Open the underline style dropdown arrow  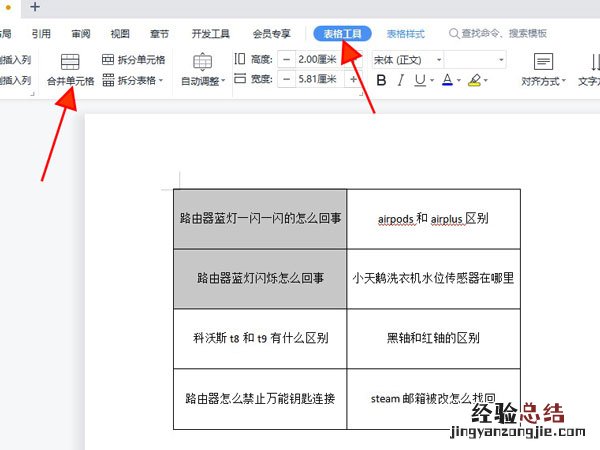pyautogui.click(x=432, y=80)
